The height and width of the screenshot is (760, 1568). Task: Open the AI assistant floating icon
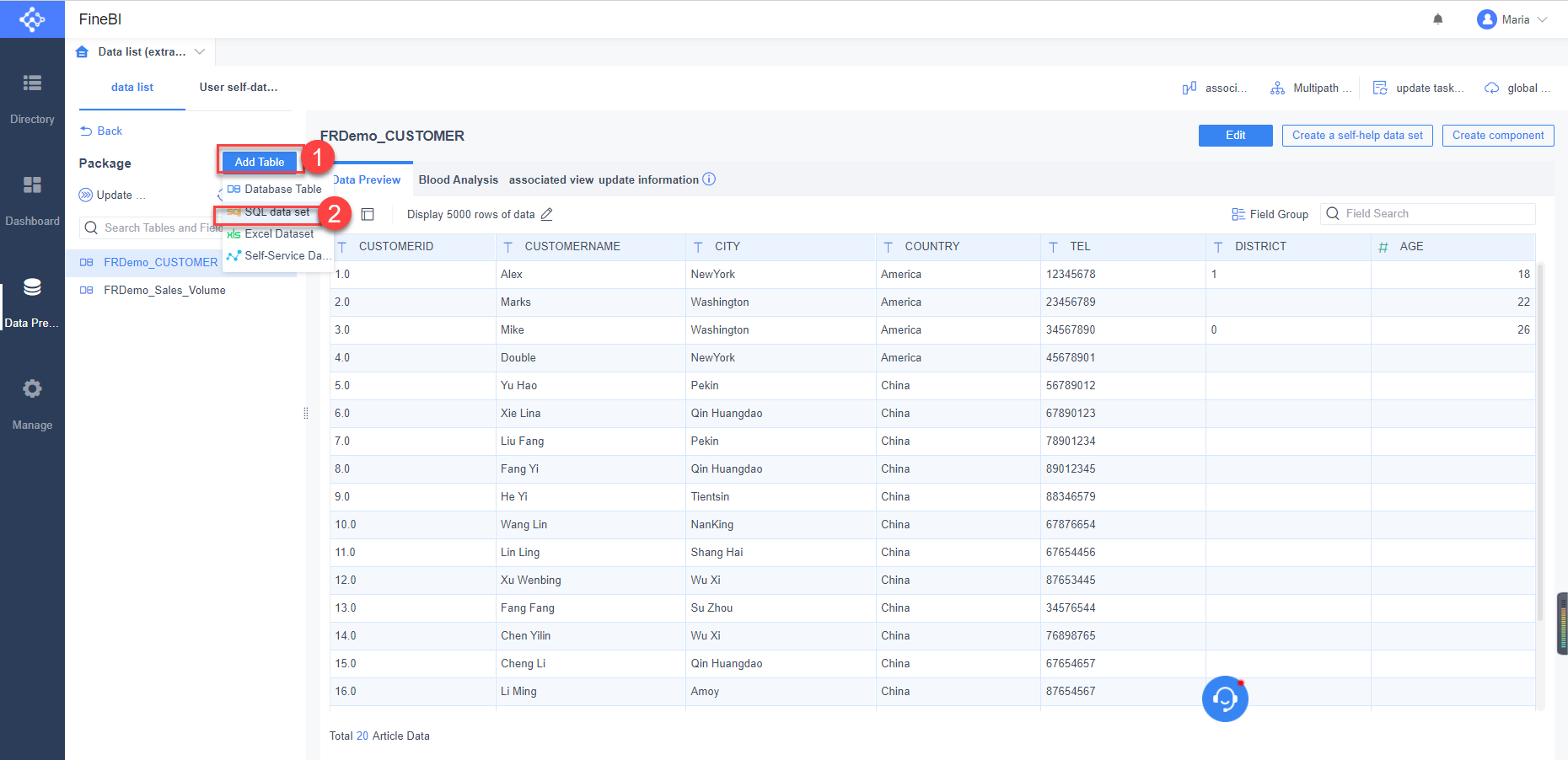[x=1225, y=698]
